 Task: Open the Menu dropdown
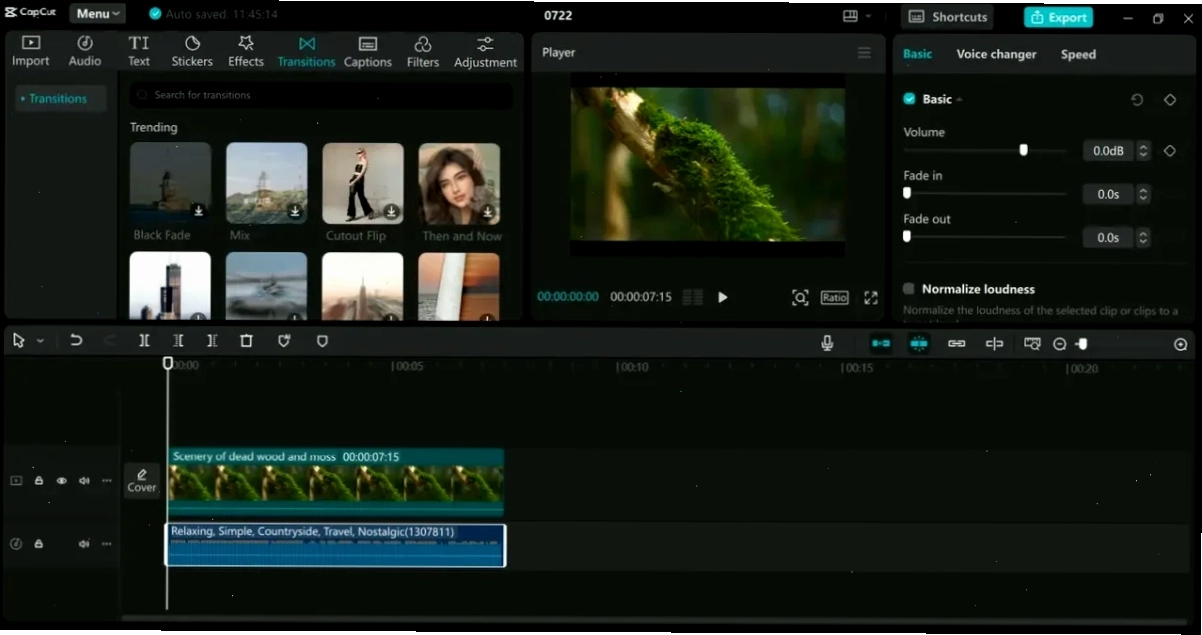pyautogui.click(x=97, y=14)
